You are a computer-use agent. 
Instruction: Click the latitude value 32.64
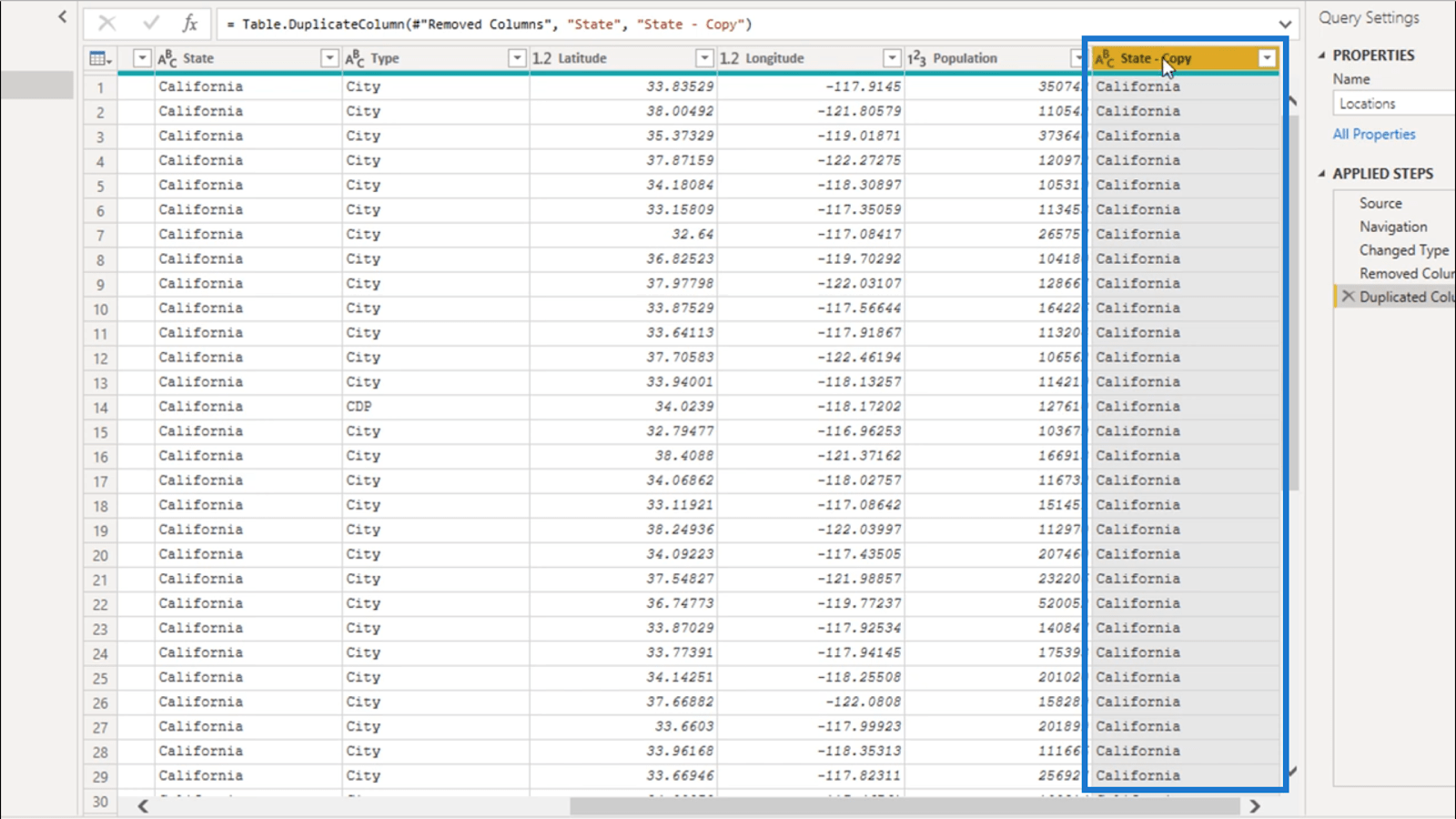693,234
